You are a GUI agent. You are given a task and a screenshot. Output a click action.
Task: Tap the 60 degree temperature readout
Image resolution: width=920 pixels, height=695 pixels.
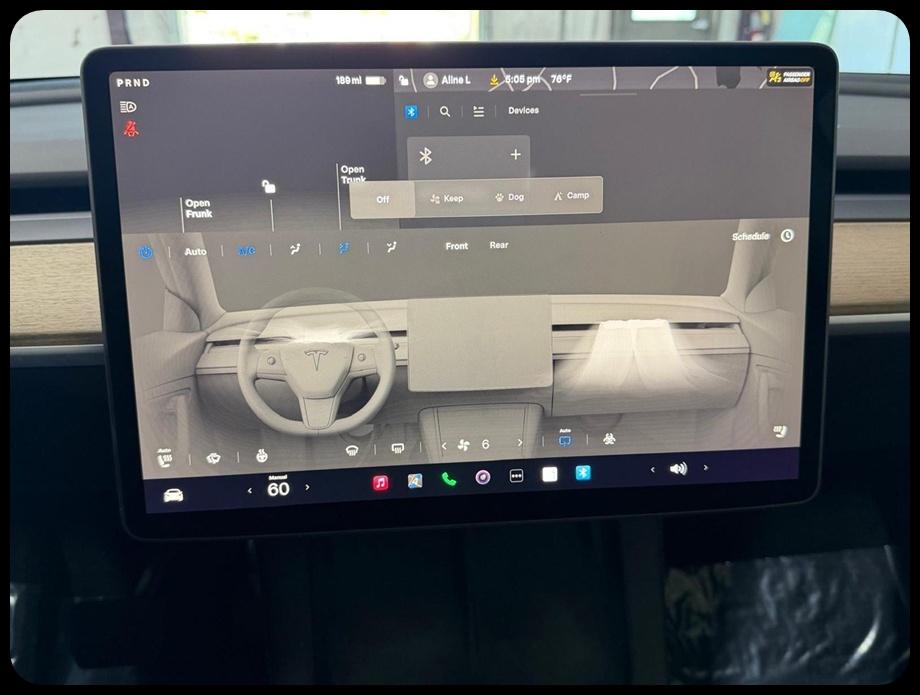coord(278,489)
